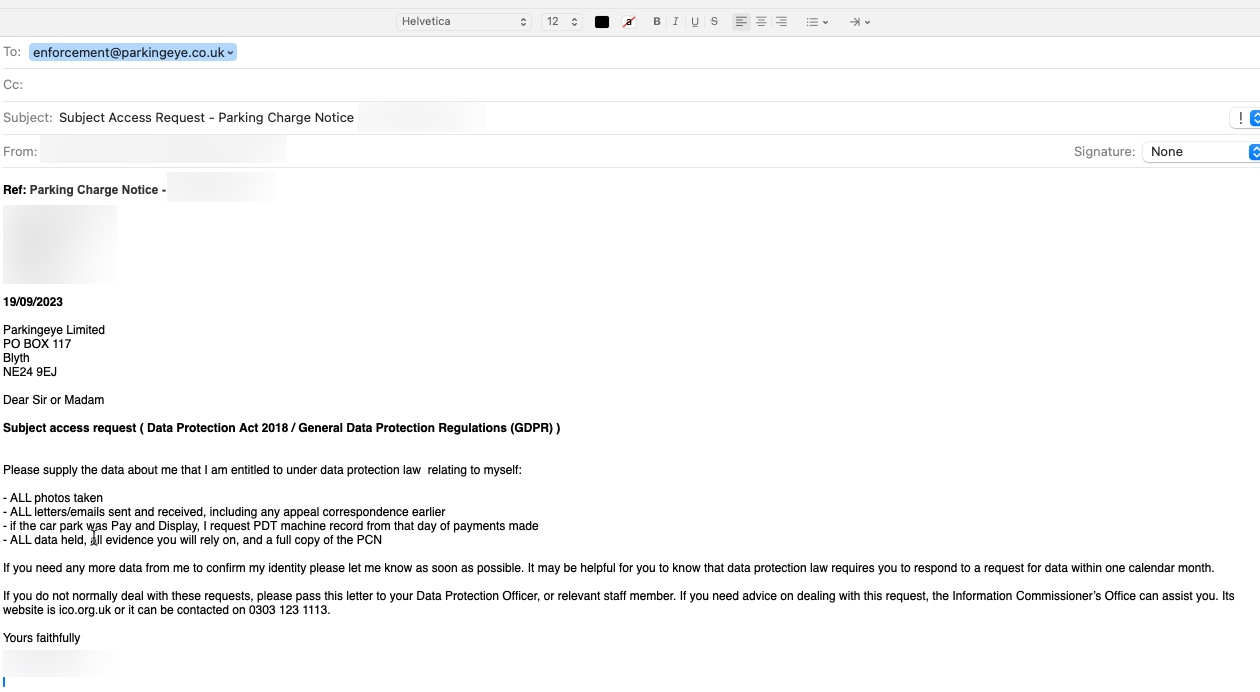
Task: Click the 'Ref: Parking Charge Notice' line
Action: click(x=84, y=190)
